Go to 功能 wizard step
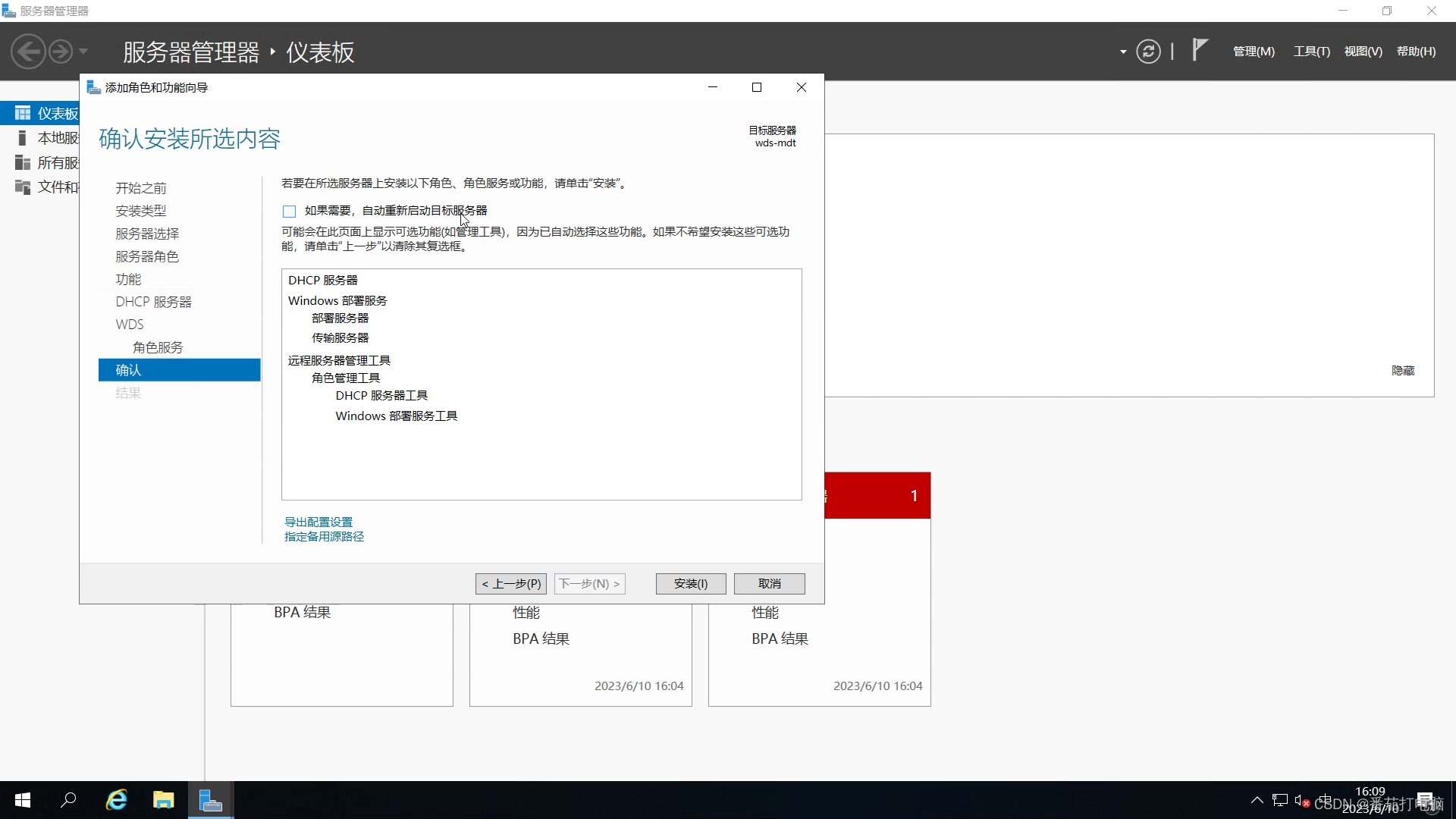 coord(128,279)
